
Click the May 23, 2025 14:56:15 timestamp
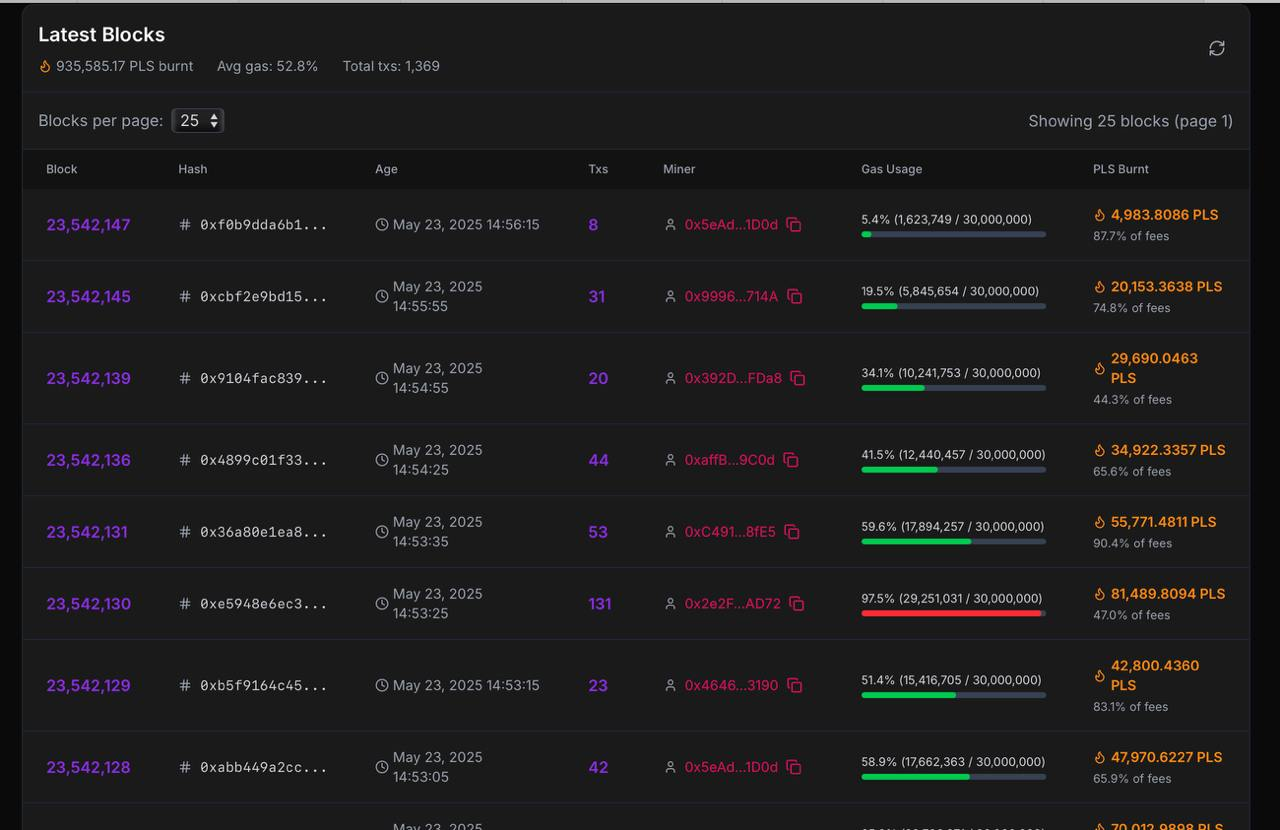[466, 225]
